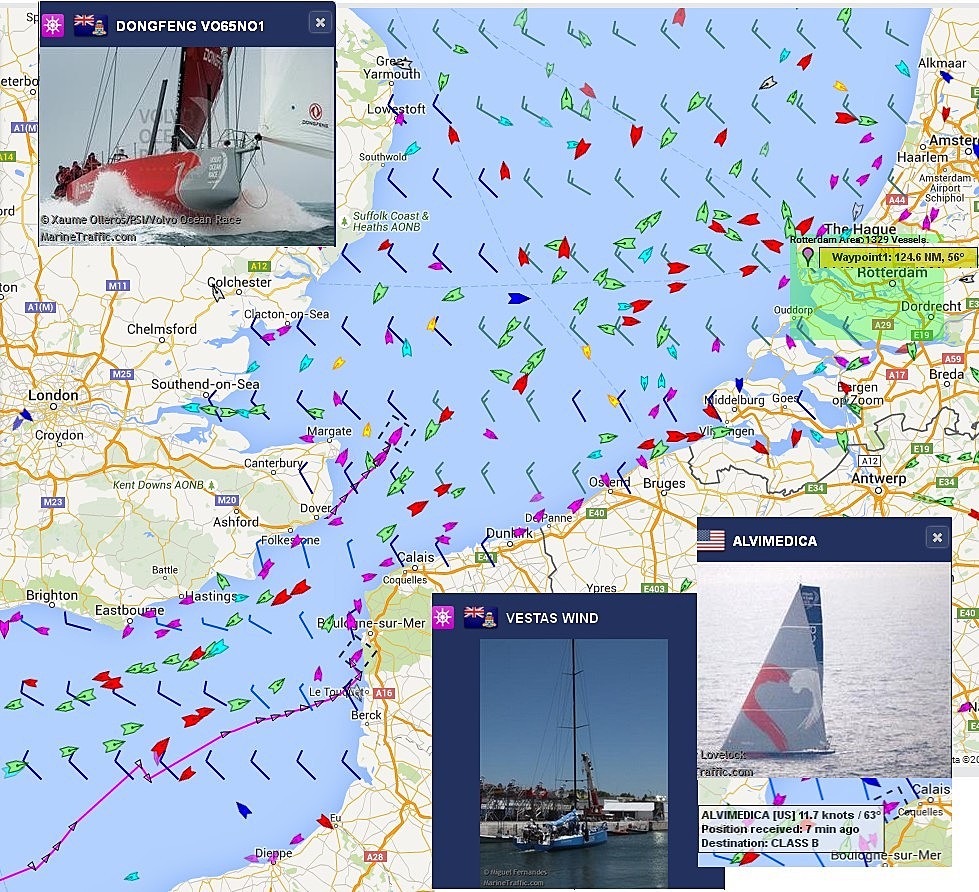The width and height of the screenshot is (979, 892).
Task: Select the dark blue vessel north of Dieppe
Action: [x=244, y=810]
